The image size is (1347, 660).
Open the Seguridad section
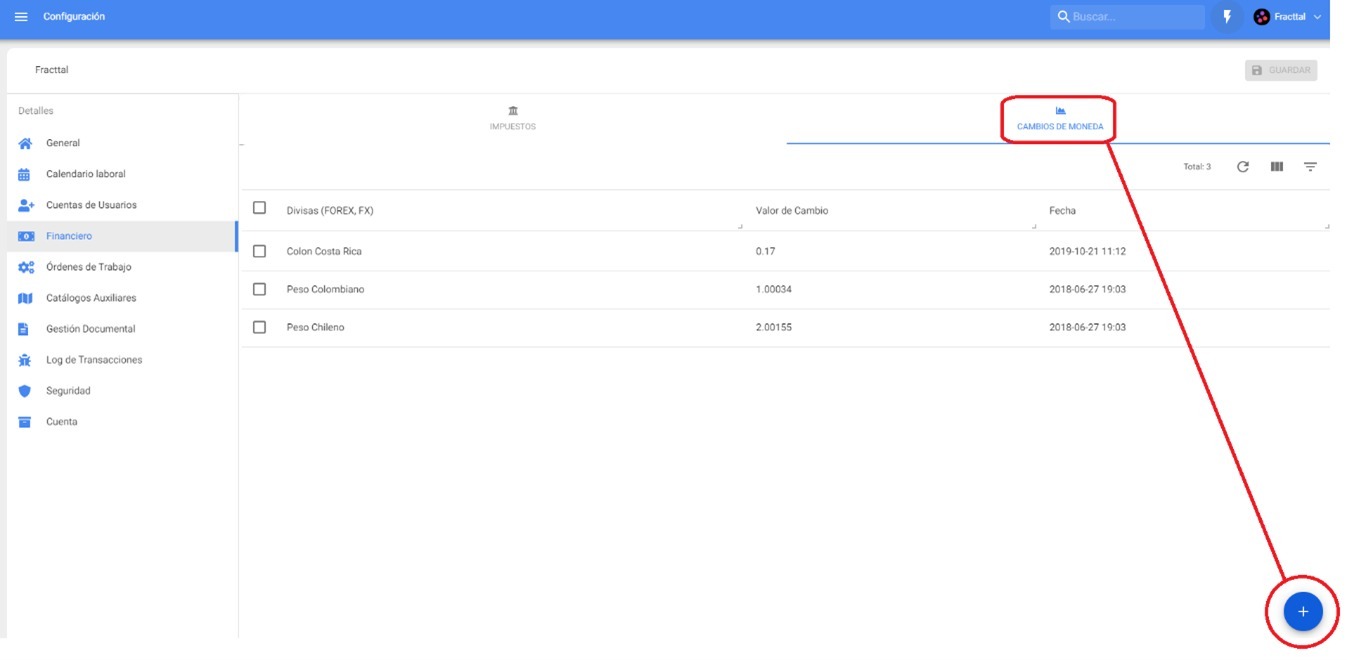click(x=68, y=391)
